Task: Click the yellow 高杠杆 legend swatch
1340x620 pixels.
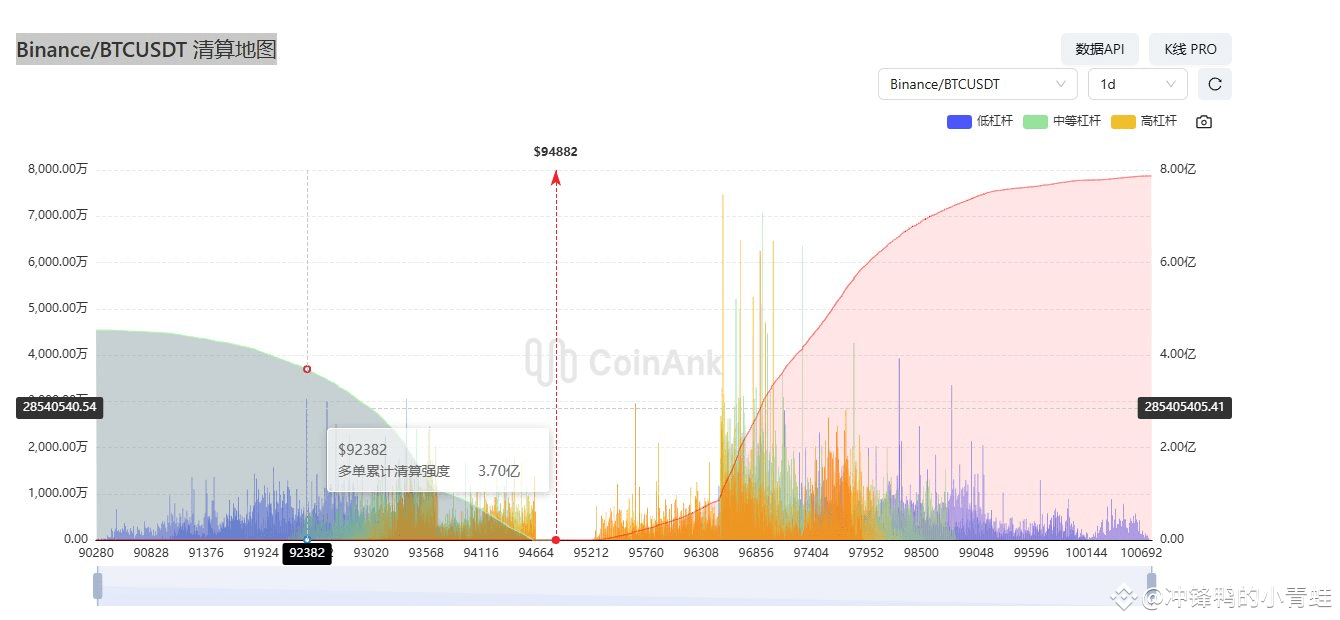Action: [x=1122, y=120]
